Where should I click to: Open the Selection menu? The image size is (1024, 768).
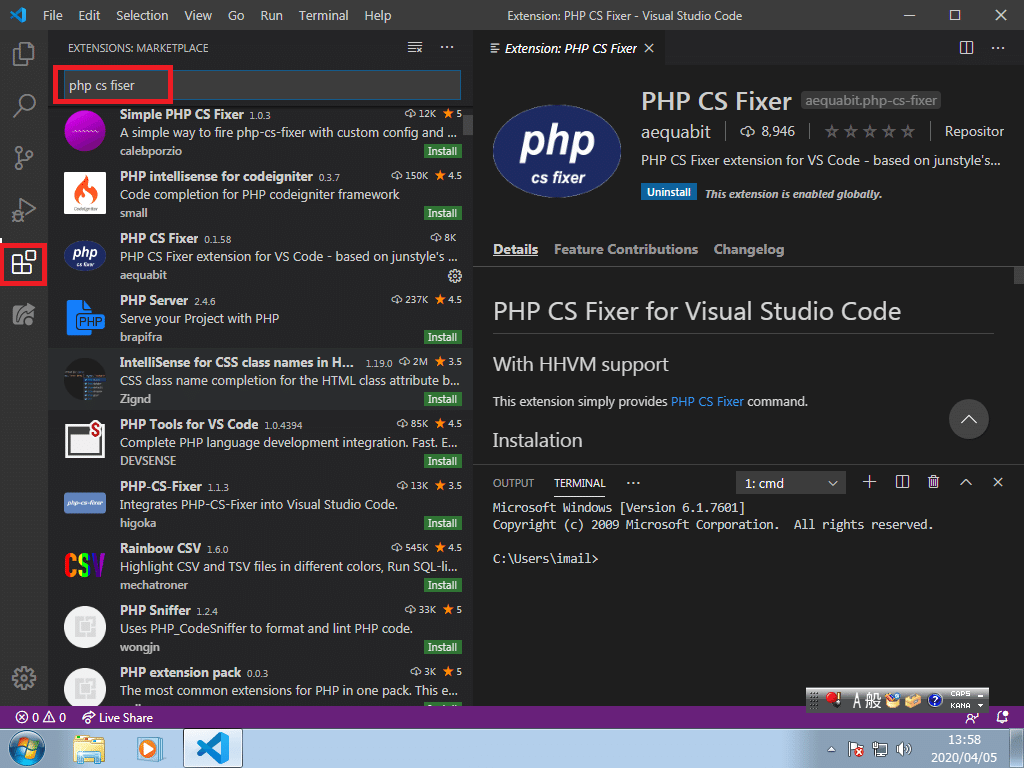click(142, 16)
